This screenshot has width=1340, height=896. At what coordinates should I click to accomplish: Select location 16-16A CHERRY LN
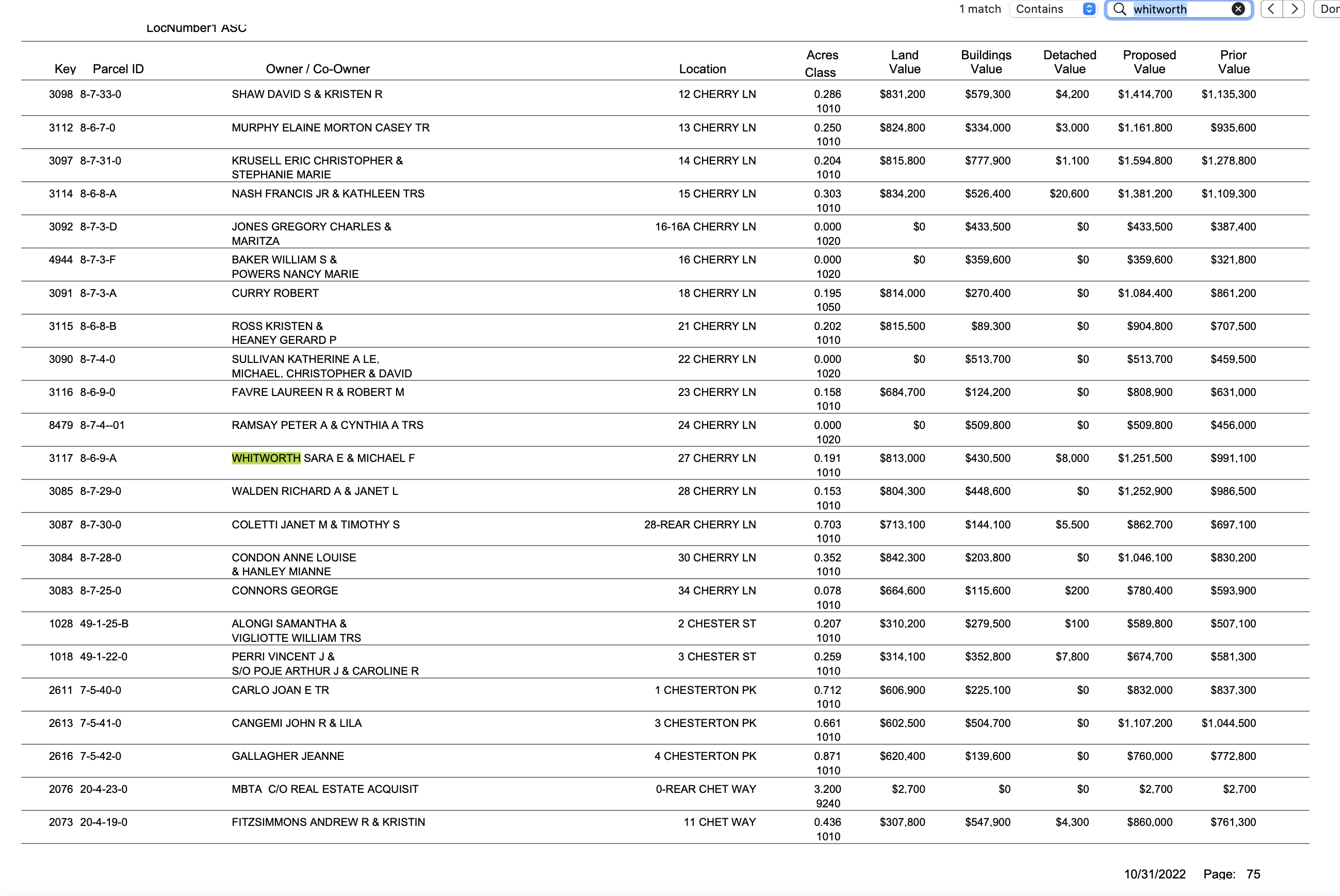coord(706,227)
